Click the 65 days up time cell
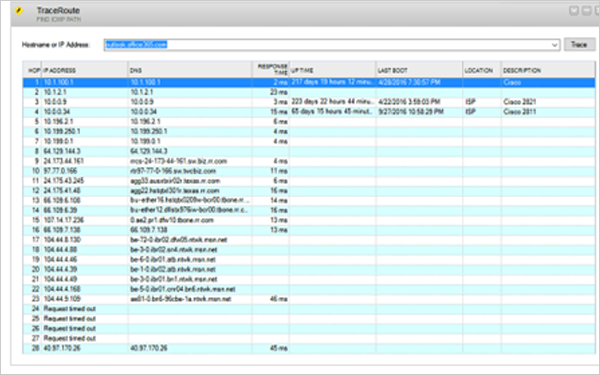 333,112
